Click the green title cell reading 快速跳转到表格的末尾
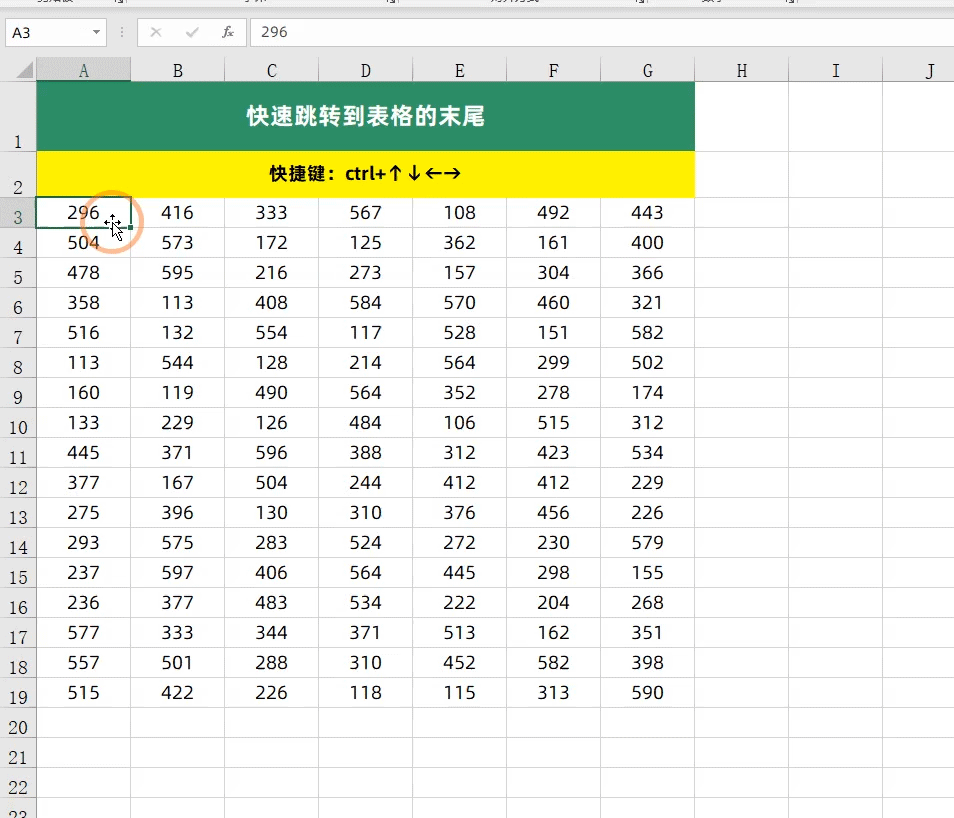 [x=365, y=115]
